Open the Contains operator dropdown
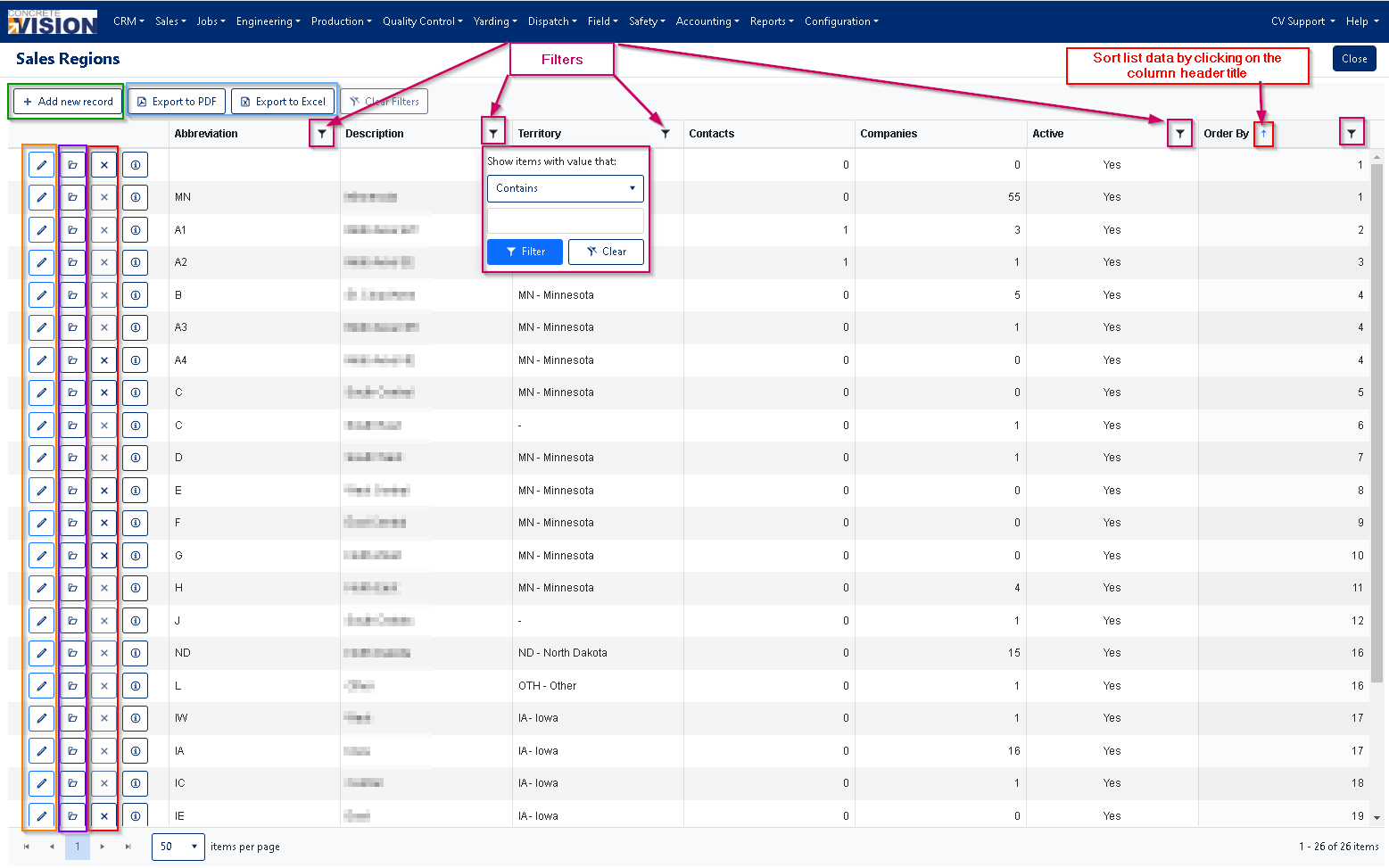Viewport: 1389px width, 868px height. pos(565,188)
